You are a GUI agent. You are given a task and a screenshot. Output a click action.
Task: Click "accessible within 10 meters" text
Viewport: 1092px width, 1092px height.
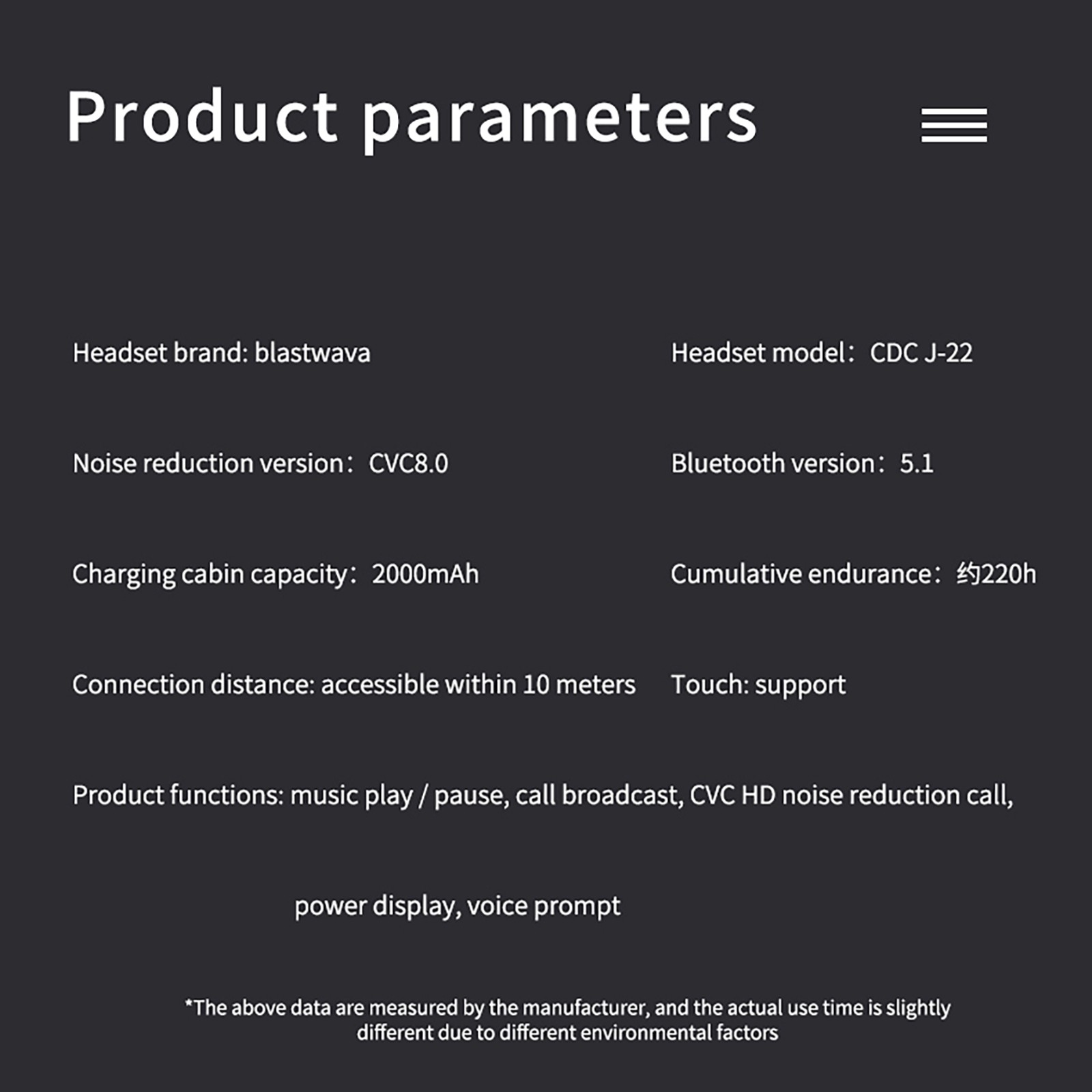click(478, 685)
